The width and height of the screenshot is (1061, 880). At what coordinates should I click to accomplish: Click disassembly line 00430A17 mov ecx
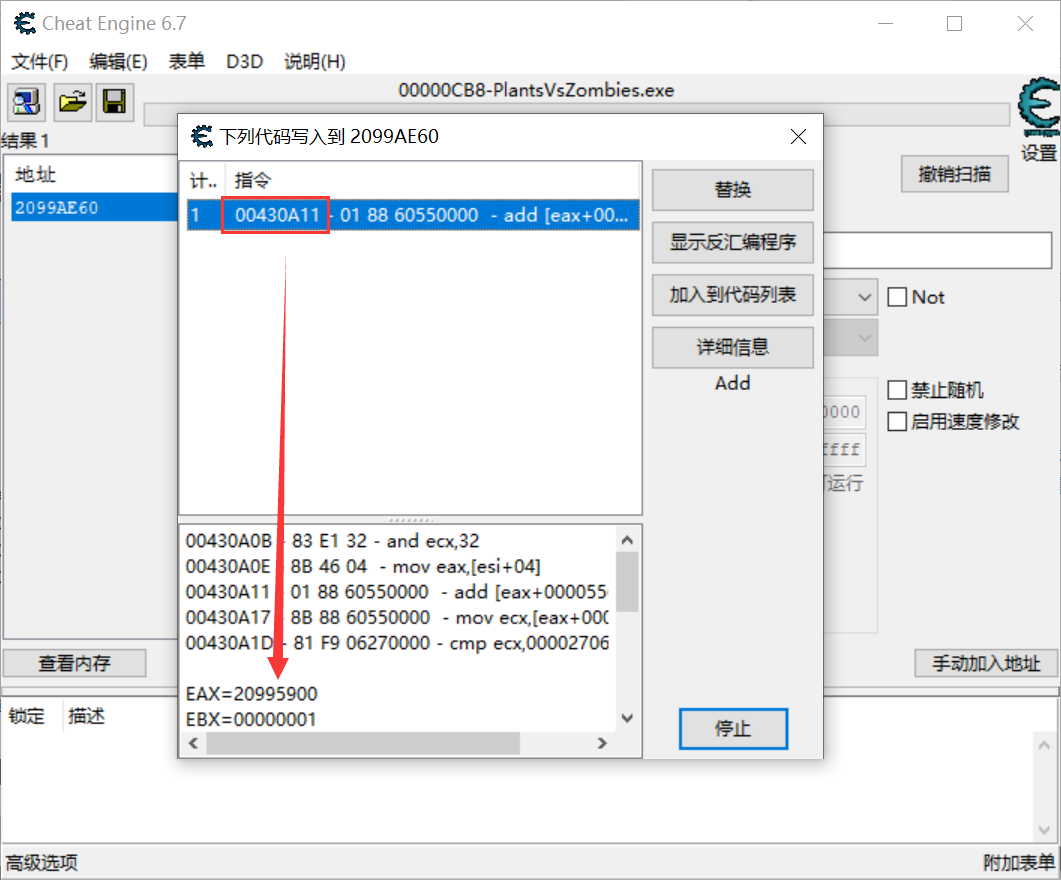tap(397, 618)
